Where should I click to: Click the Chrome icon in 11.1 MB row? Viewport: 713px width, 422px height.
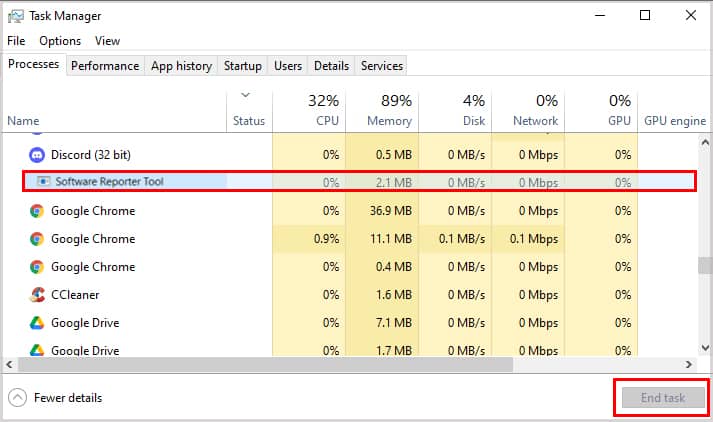click(37, 239)
